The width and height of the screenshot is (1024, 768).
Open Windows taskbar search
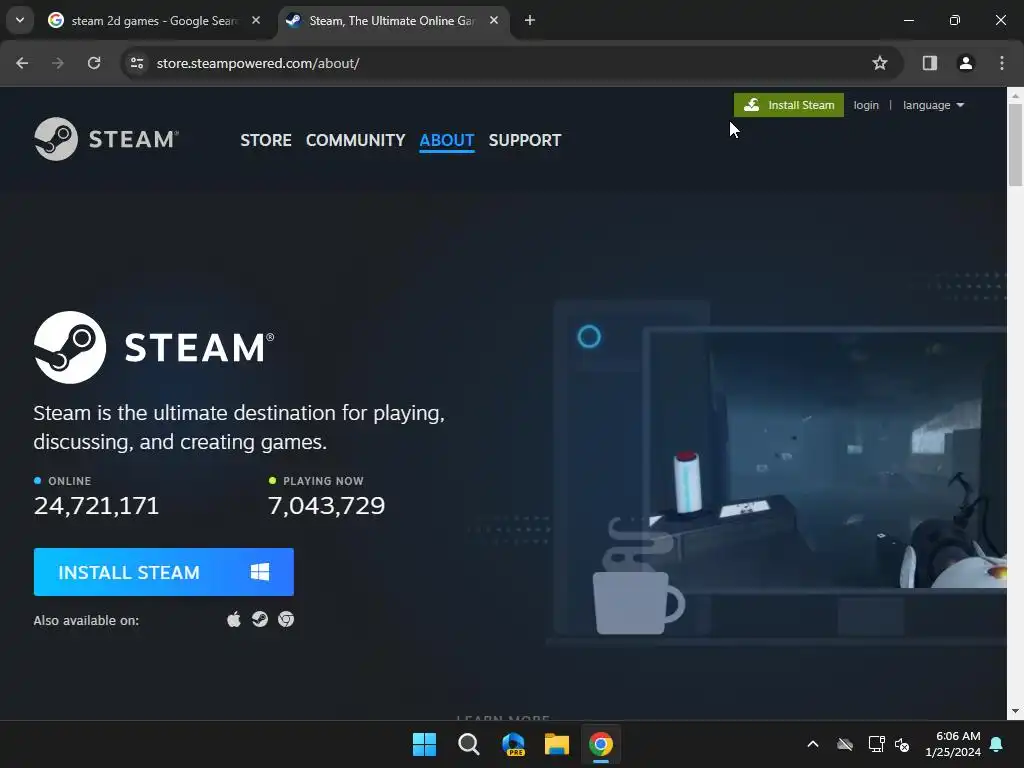[x=469, y=744]
